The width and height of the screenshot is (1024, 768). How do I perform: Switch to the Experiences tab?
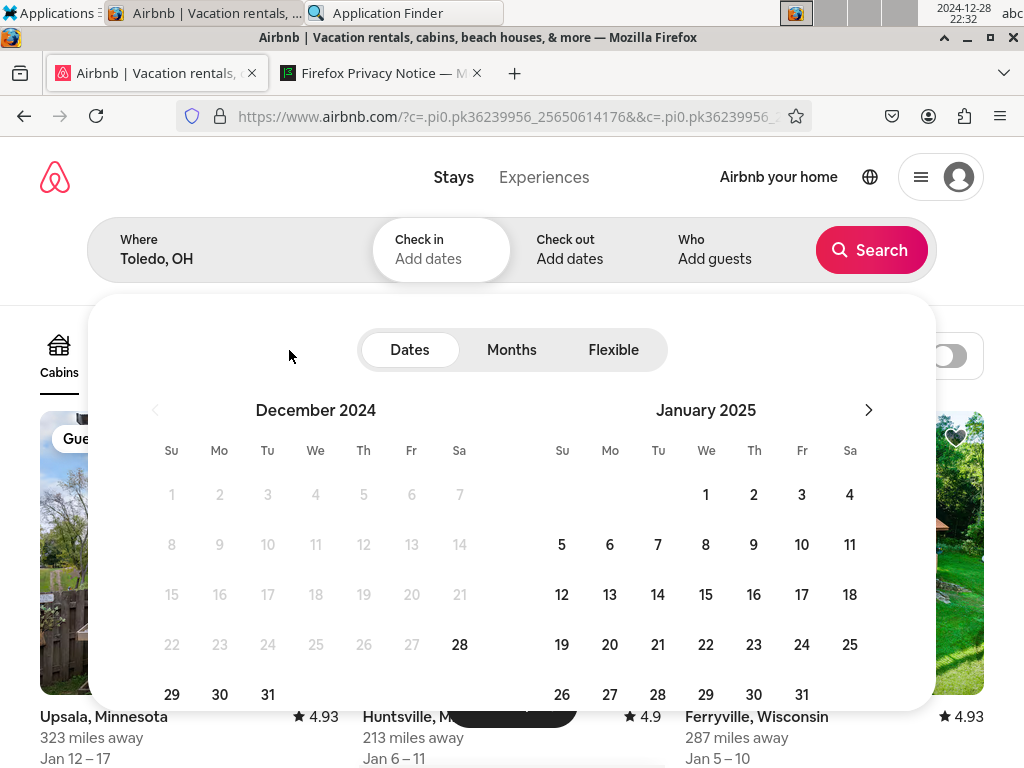tap(544, 177)
